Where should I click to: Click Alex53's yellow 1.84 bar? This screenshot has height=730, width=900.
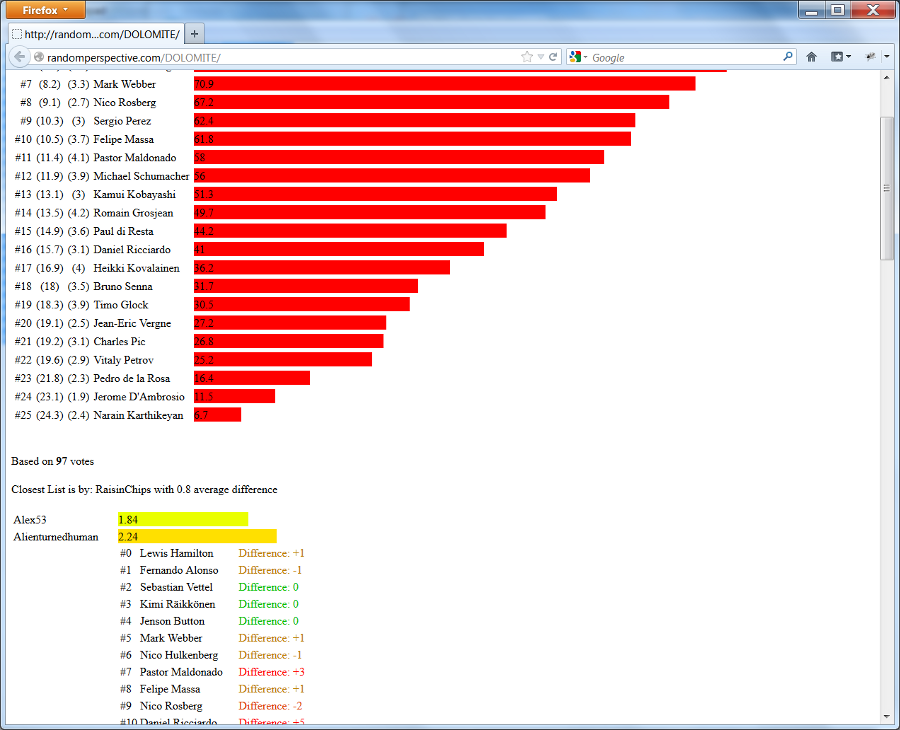[x=183, y=519]
